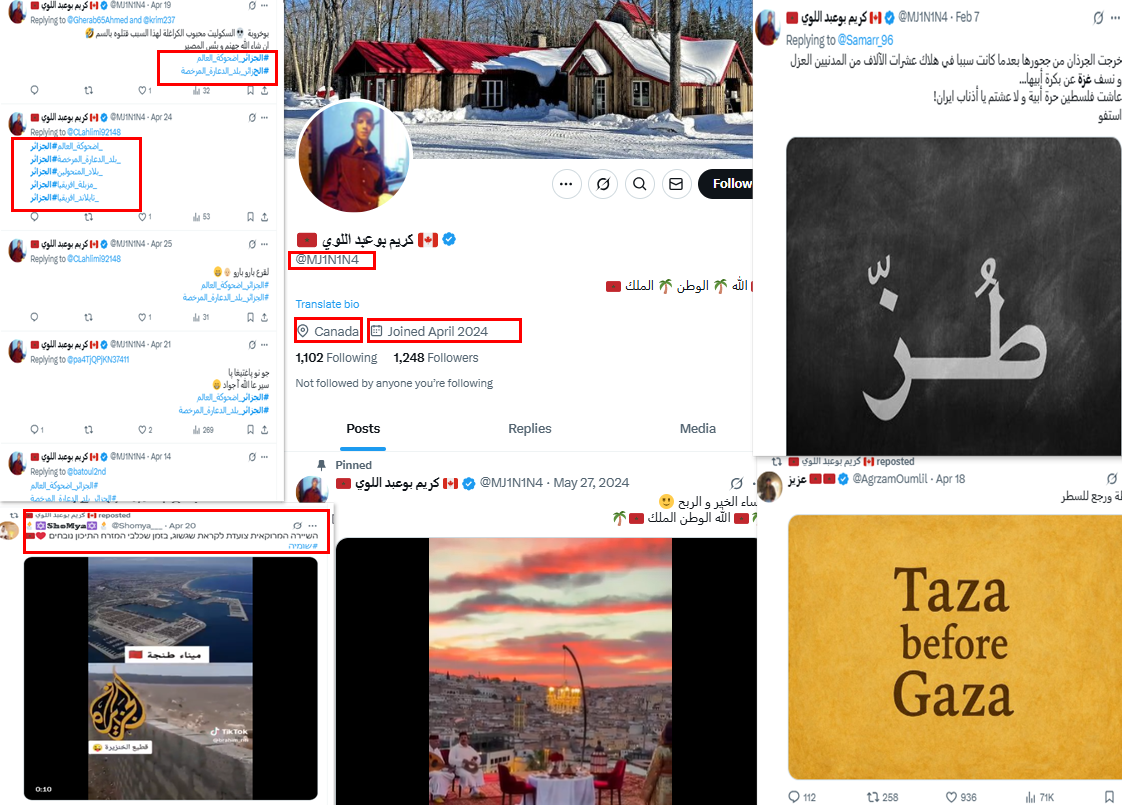
Task: Click the Follow button
Action: (x=726, y=184)
